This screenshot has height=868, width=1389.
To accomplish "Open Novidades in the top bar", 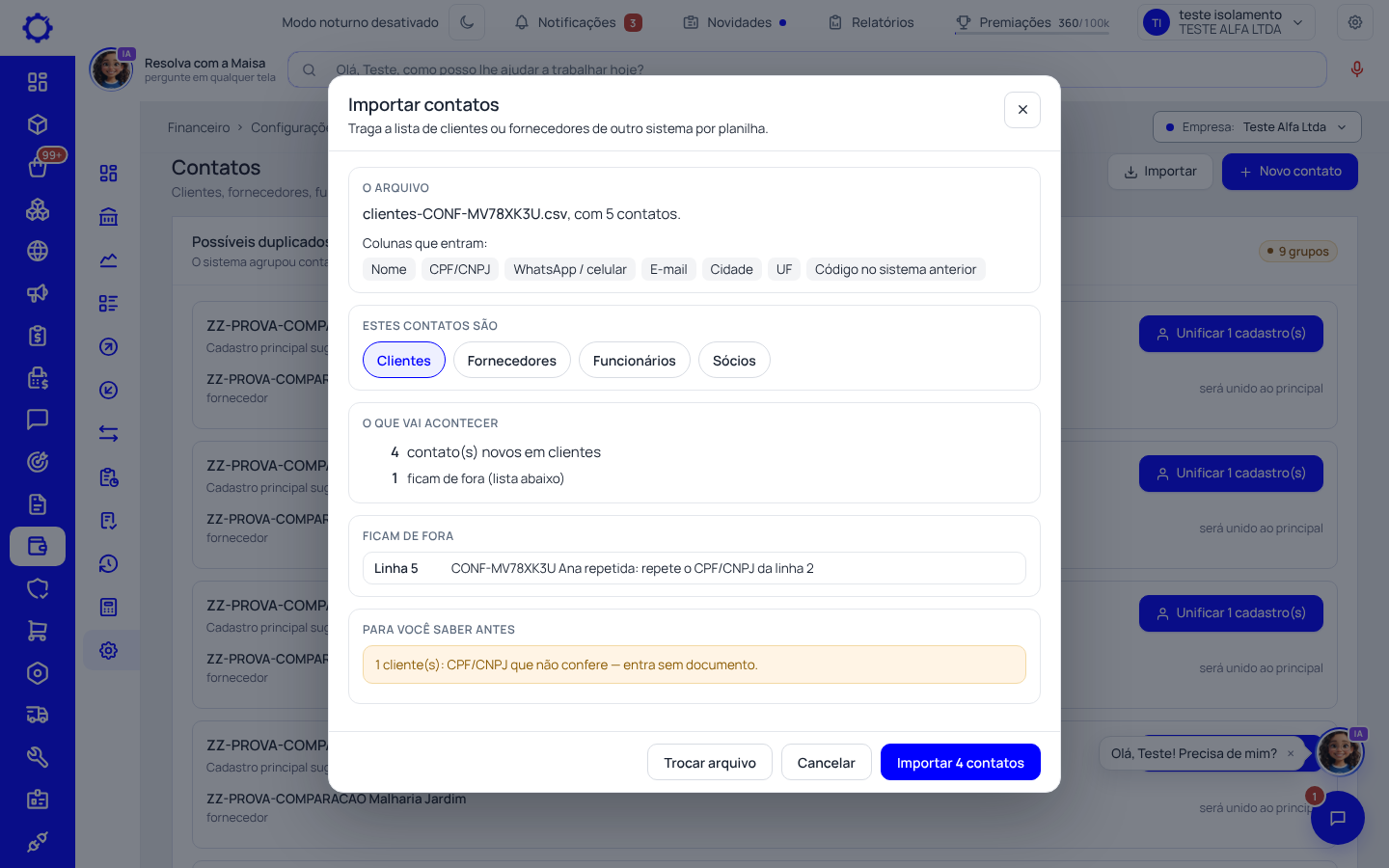I will click(x=735, y=22).
